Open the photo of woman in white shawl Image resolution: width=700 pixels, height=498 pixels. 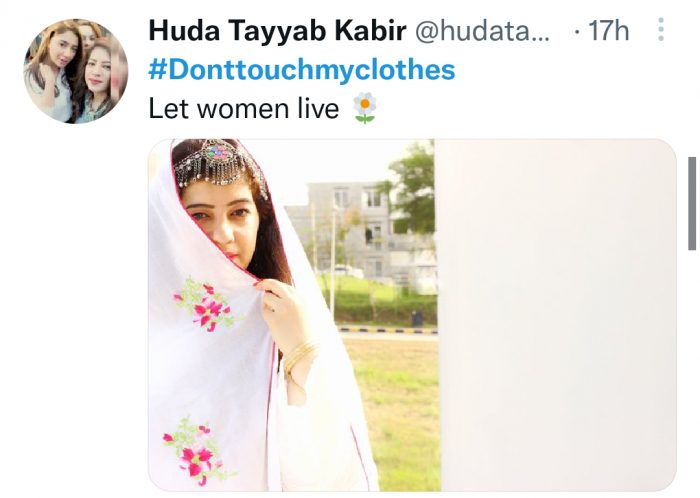coord(293,315)
